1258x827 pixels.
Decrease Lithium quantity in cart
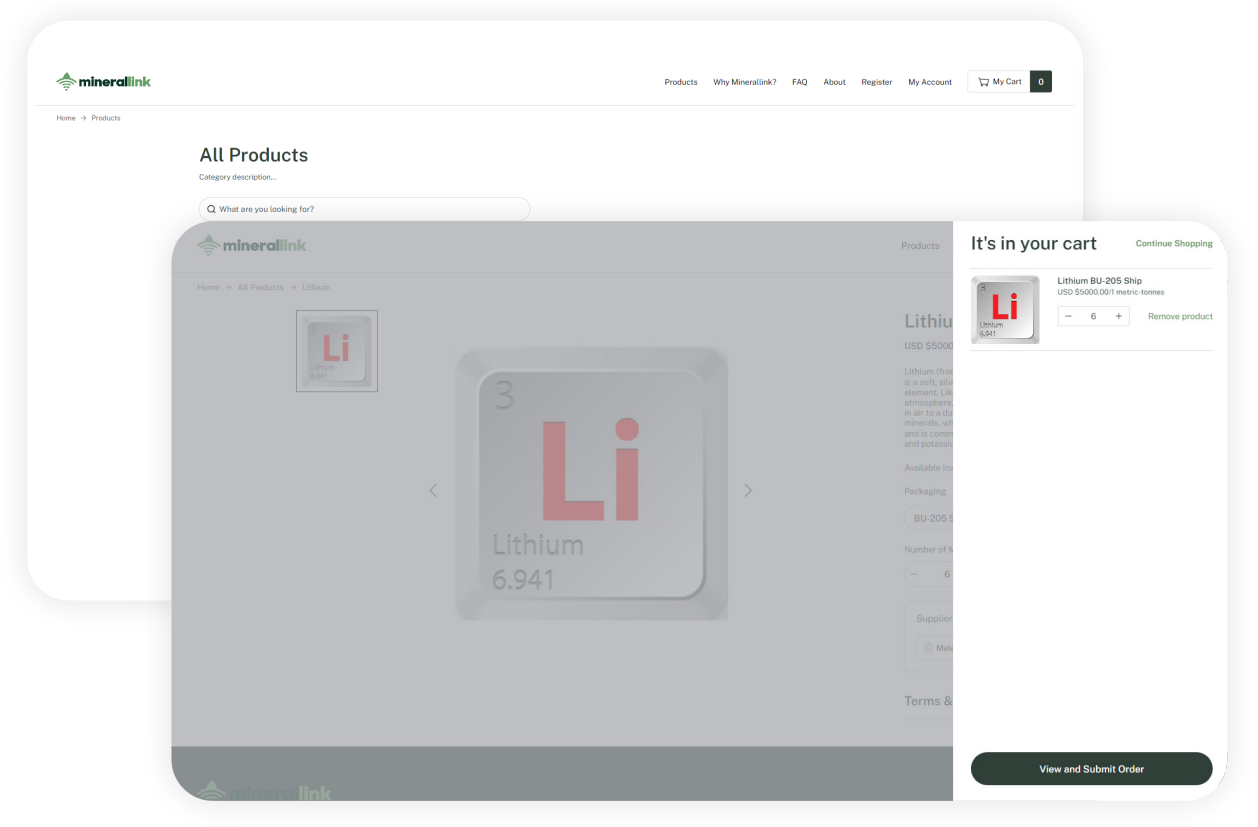pos(1068,316)
